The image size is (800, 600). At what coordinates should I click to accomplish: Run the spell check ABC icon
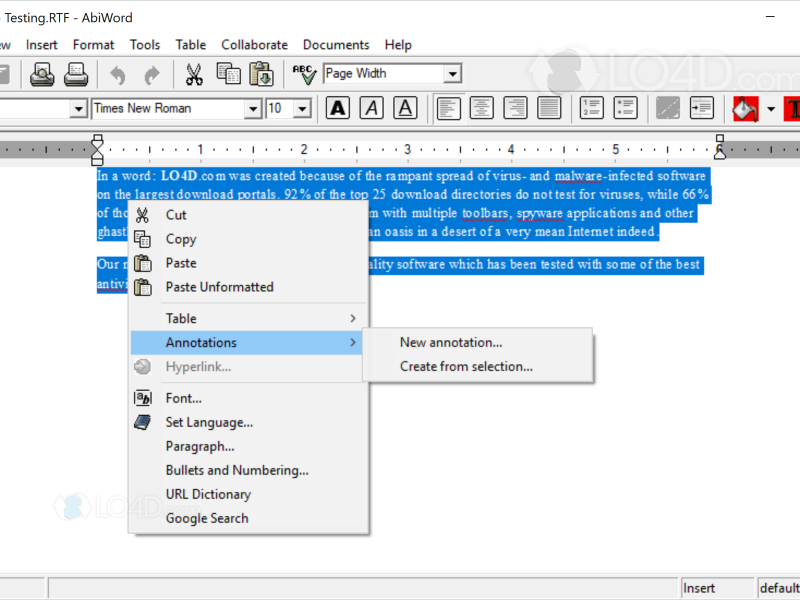[x=304, y=74]
